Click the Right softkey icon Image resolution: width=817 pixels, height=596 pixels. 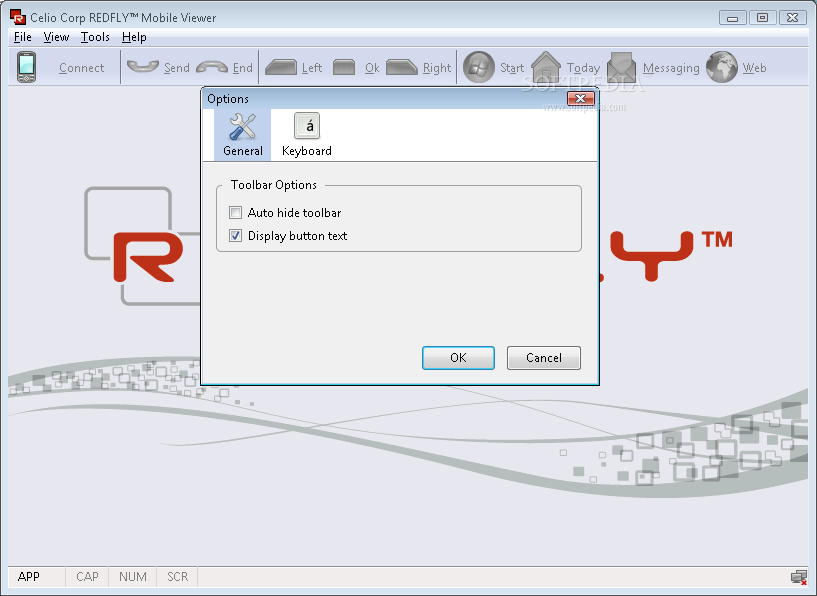(x=402, y=67)
